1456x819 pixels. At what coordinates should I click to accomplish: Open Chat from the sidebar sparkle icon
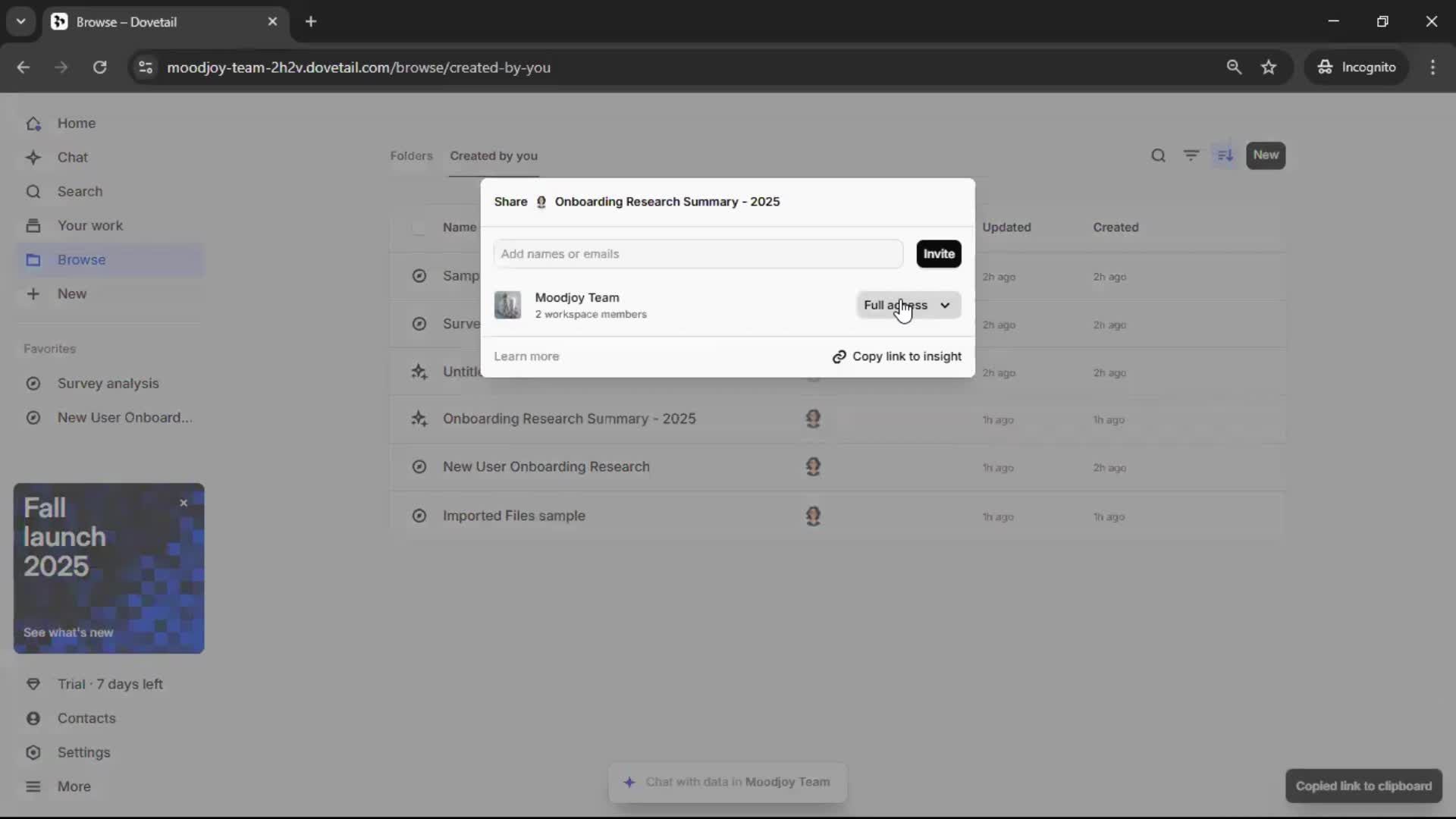[x=33, y=158]
